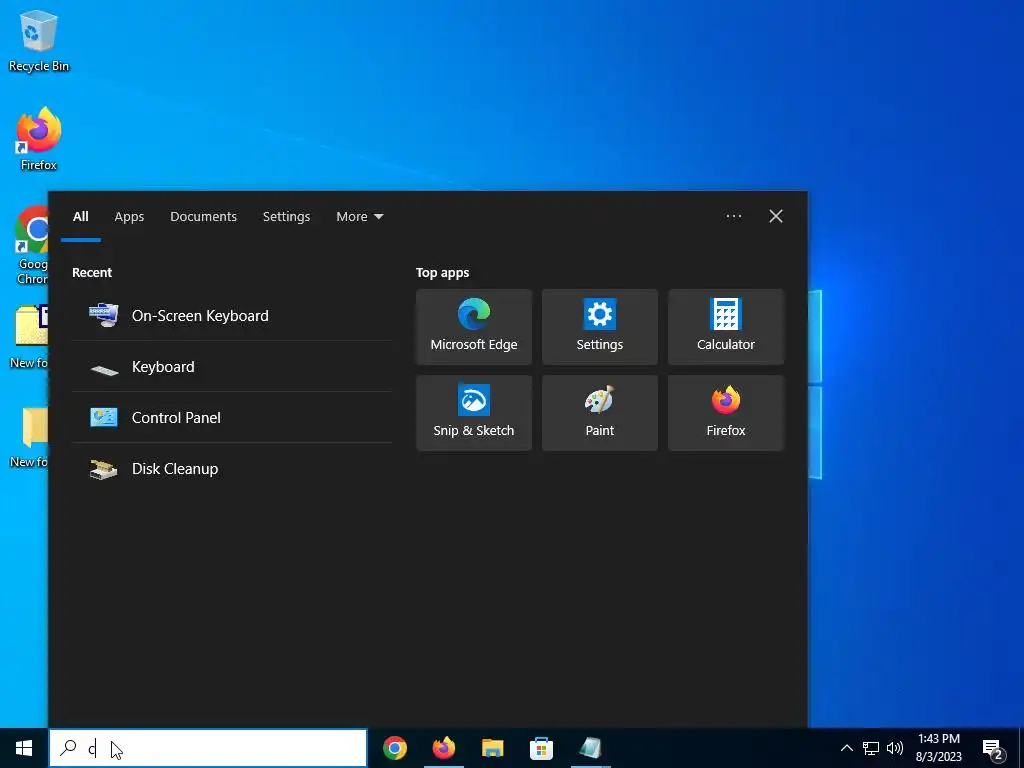Viewport: 1024px width, 768px height.
Task: Open Microsoft Edge from Top apps
Action: [473, 327]
